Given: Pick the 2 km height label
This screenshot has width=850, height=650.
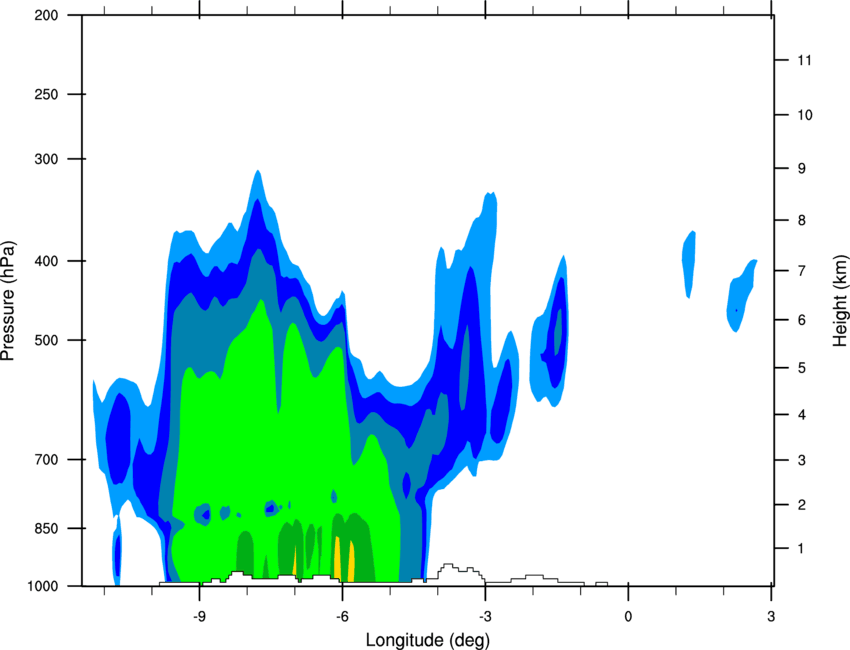Looking at the screenshot, I should click(802, 505).
